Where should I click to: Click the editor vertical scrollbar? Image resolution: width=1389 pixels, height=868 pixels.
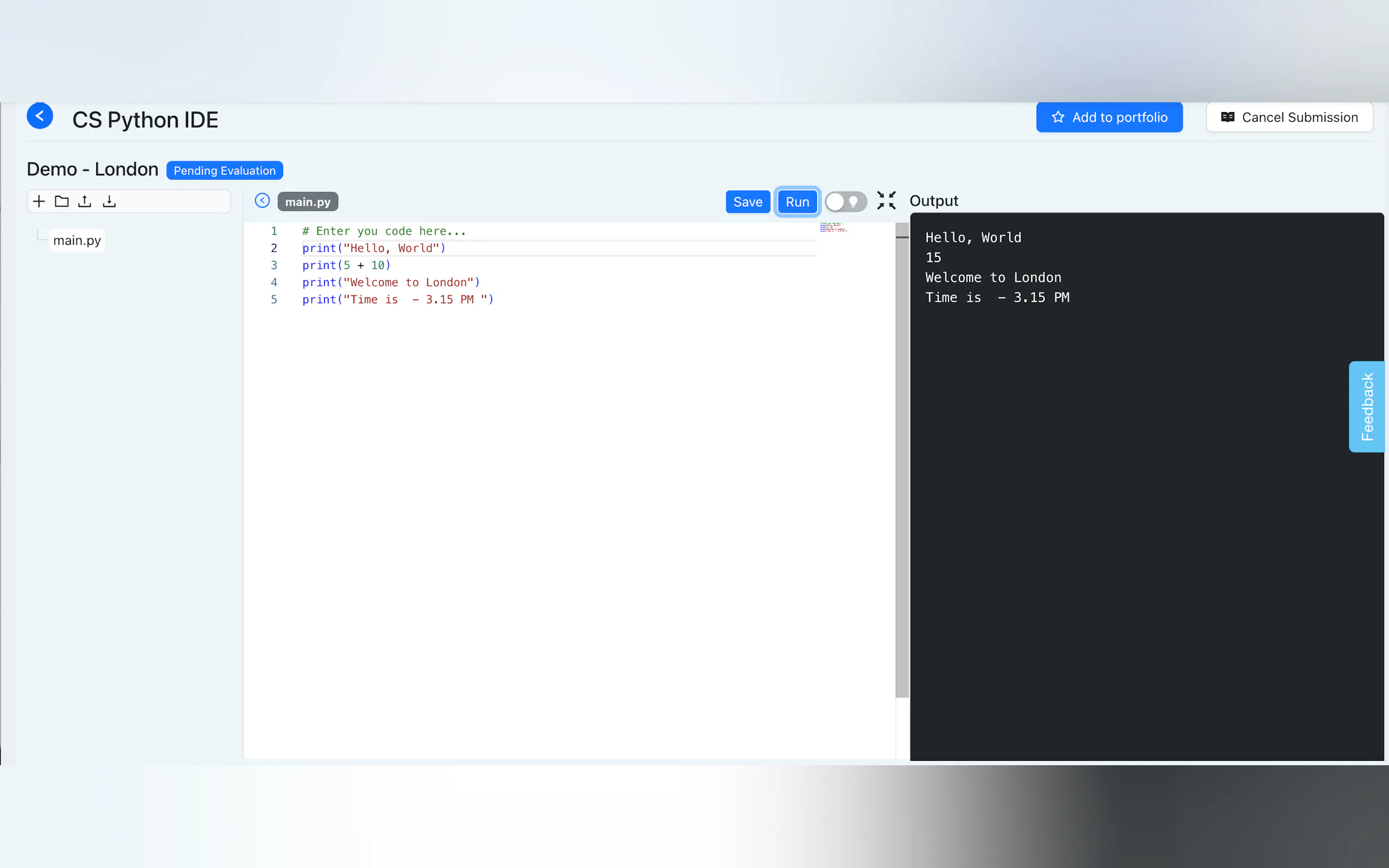902,459
